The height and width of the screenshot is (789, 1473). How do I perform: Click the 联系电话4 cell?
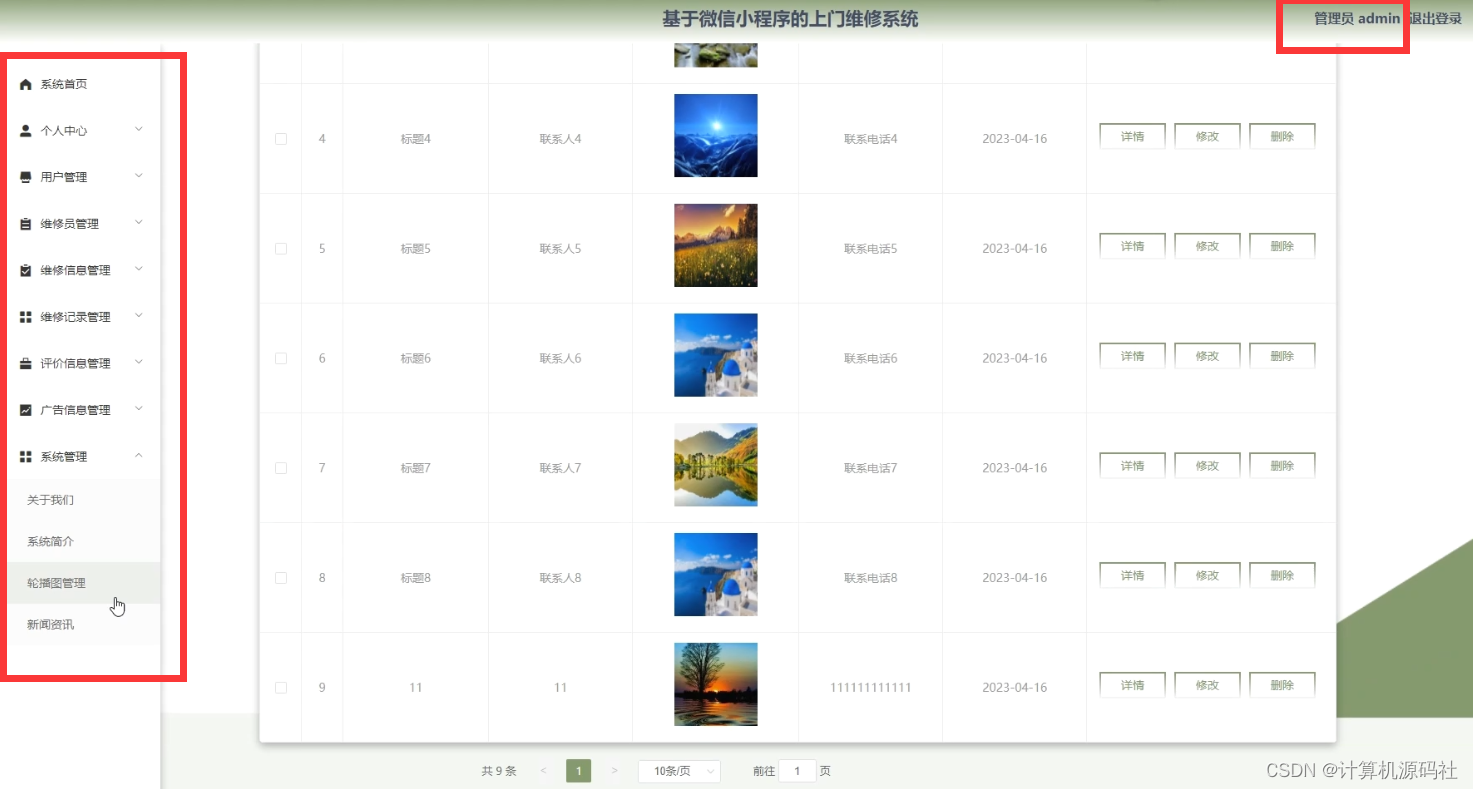click(870, 139)
